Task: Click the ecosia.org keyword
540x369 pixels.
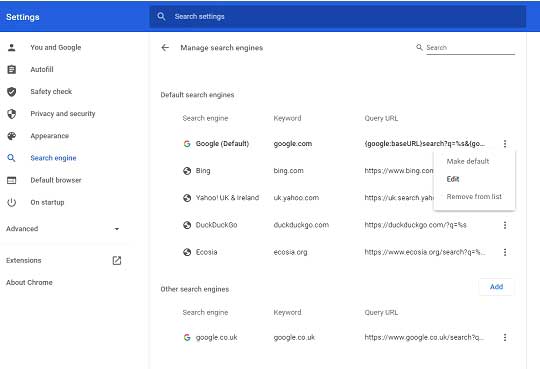Action: [x=290, y=252]
